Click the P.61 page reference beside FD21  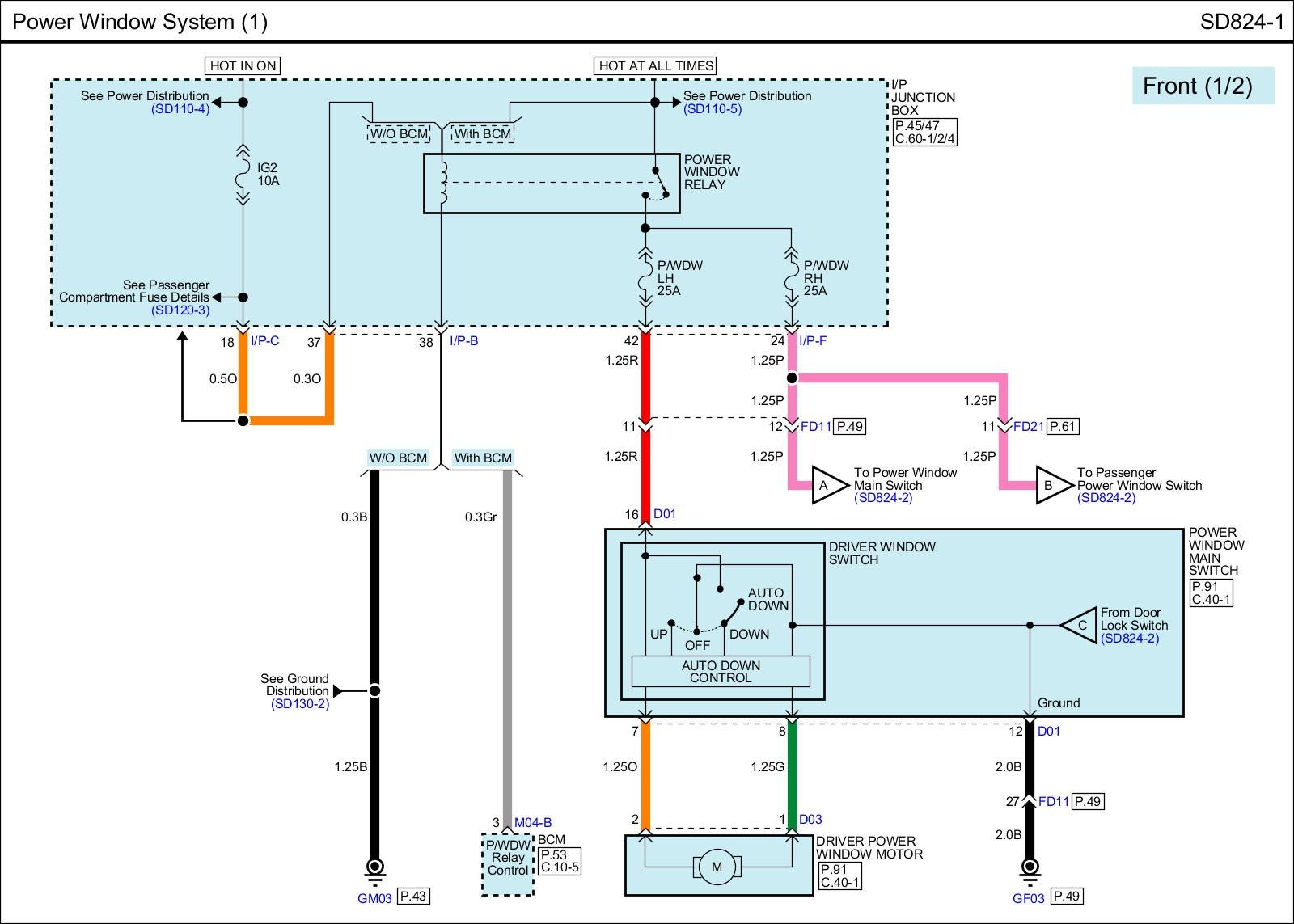tap(1063, 427)
